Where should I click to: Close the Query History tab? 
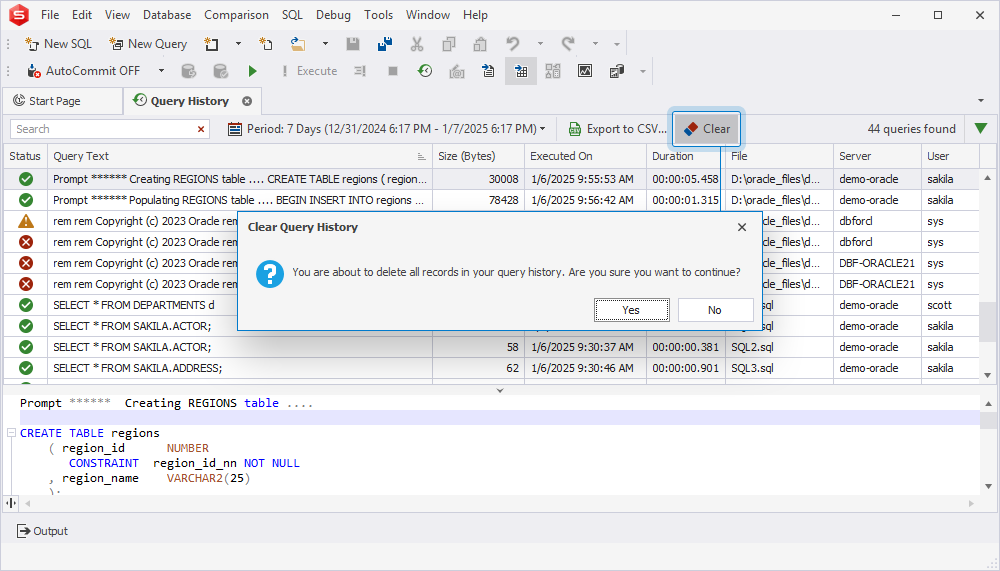pyautogui.click(x=247, y=101)
